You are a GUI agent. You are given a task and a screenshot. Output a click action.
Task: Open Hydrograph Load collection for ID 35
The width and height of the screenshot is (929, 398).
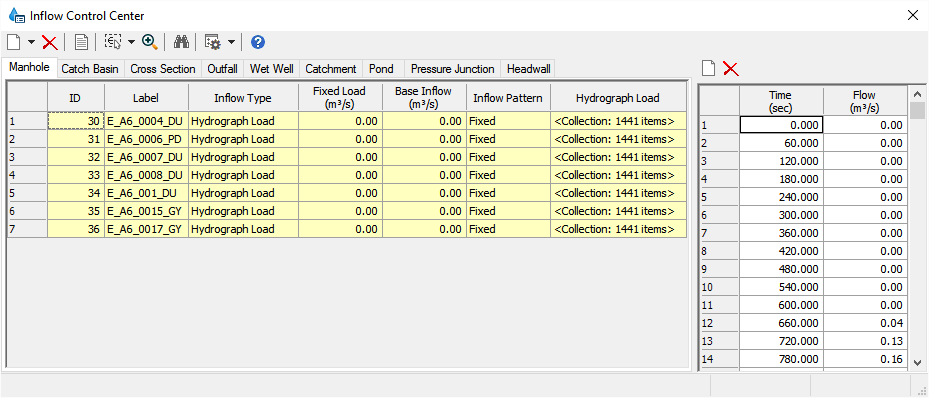(618, 211)
